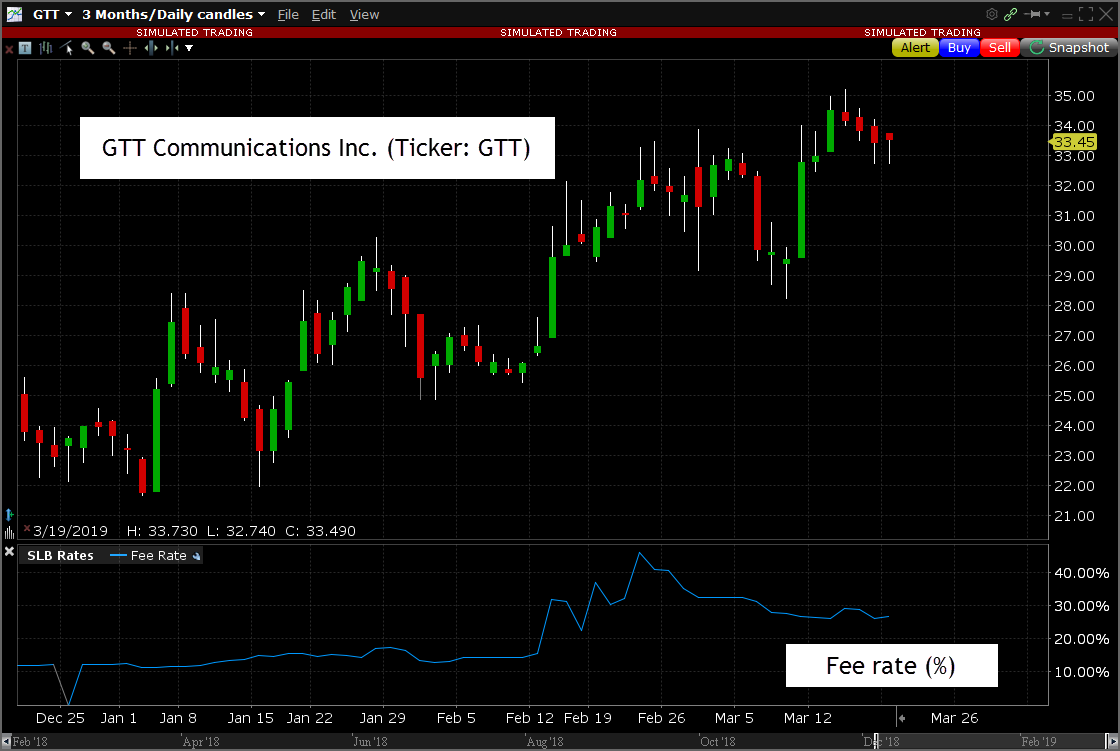
Task: Click the Mar 26 date label on axis
Action: pos(954,718)
